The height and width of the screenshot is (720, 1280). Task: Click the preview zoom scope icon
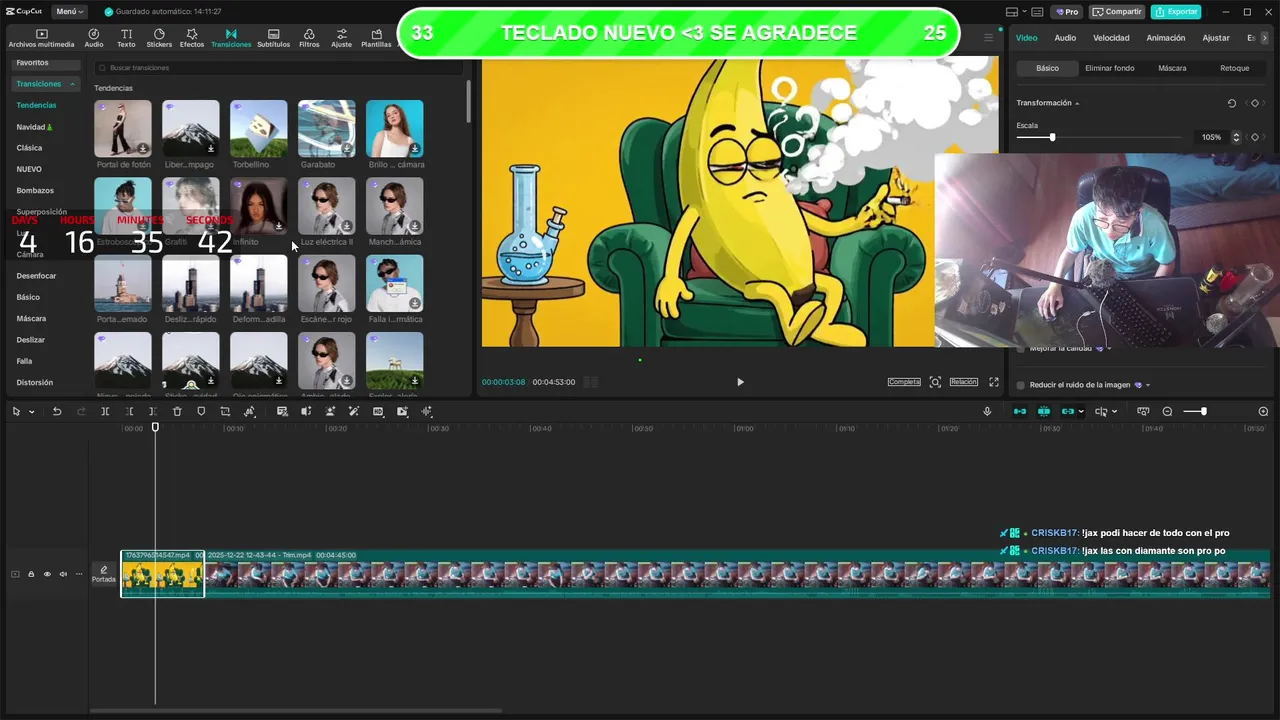tap(935, 382)
